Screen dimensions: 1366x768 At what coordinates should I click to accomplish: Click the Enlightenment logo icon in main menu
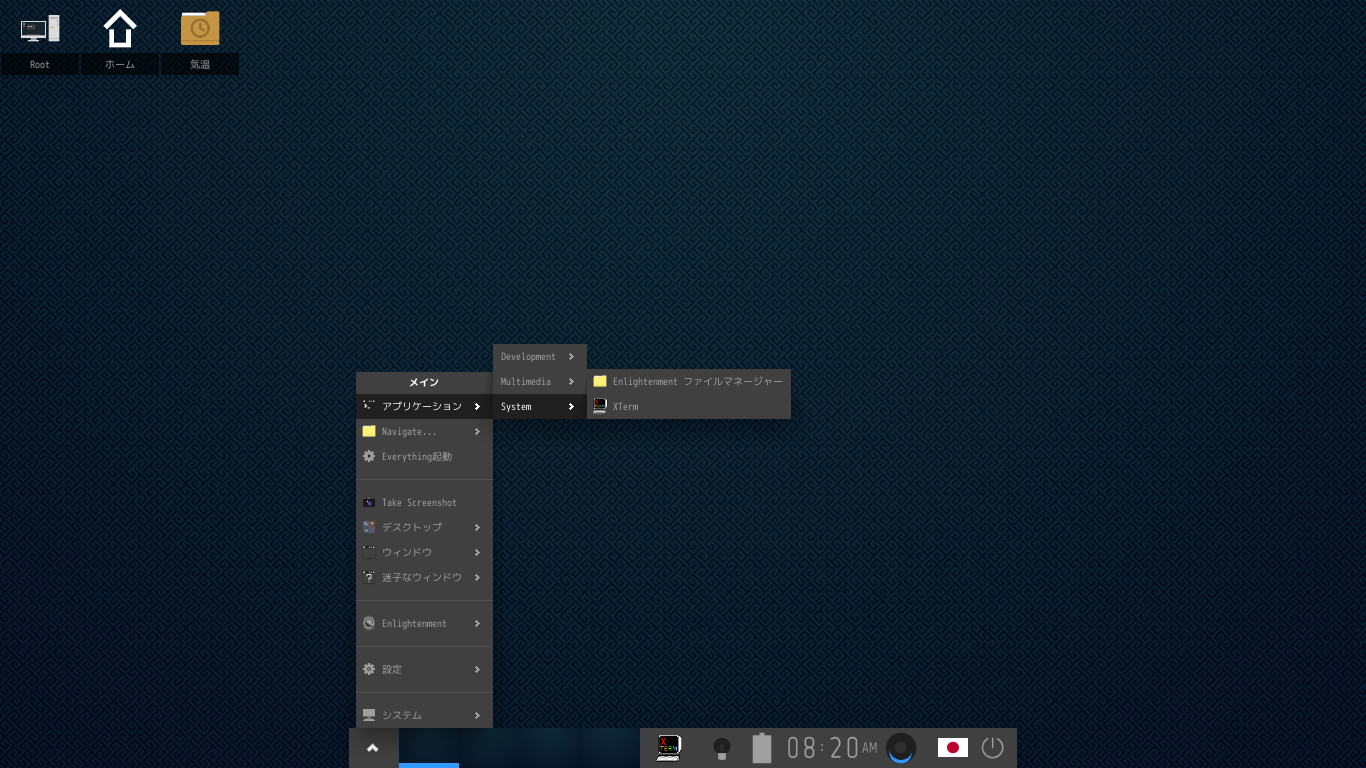(369, 623)
